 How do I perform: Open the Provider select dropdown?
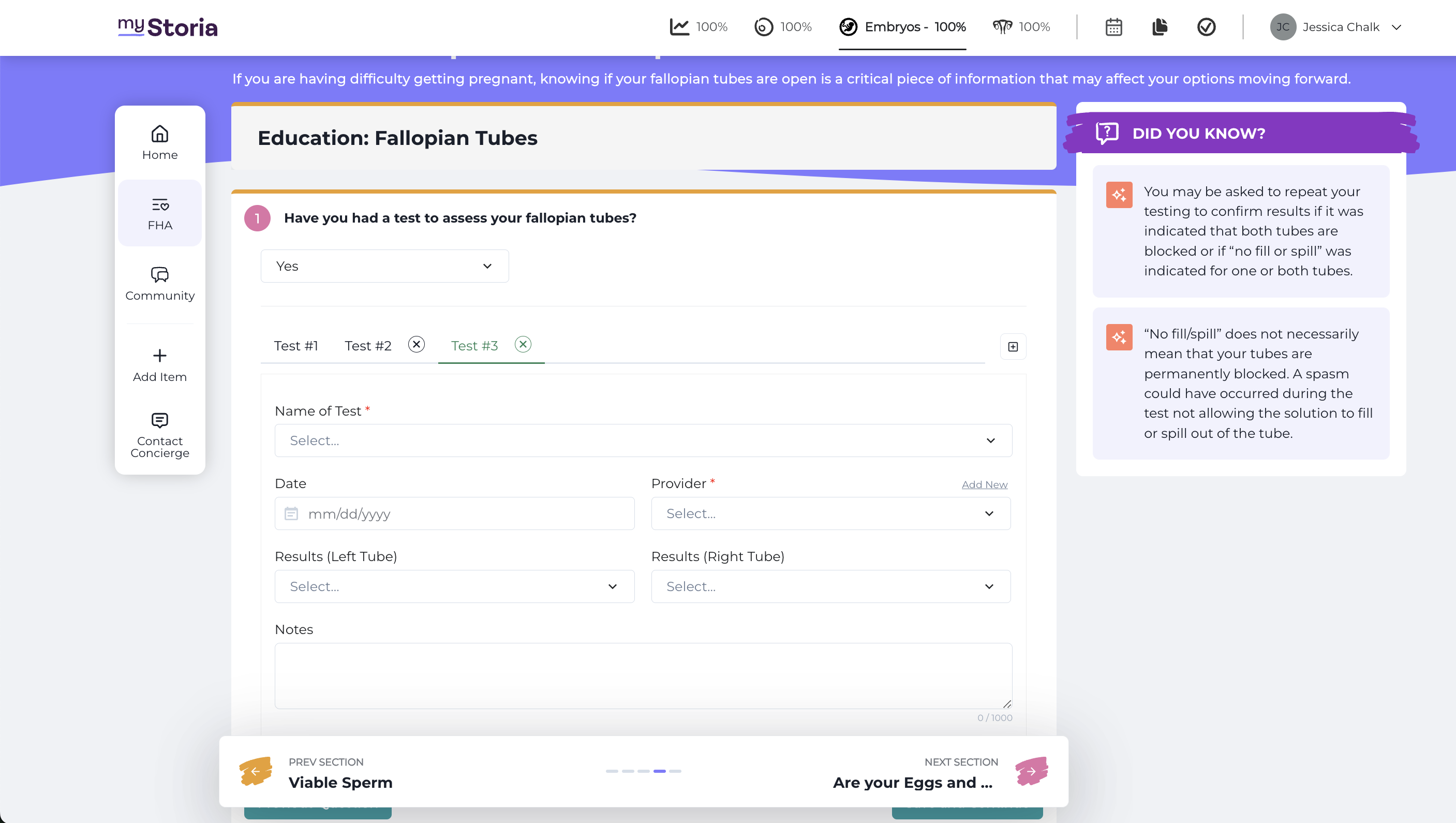pyautogui.click(x=830, y=513)
